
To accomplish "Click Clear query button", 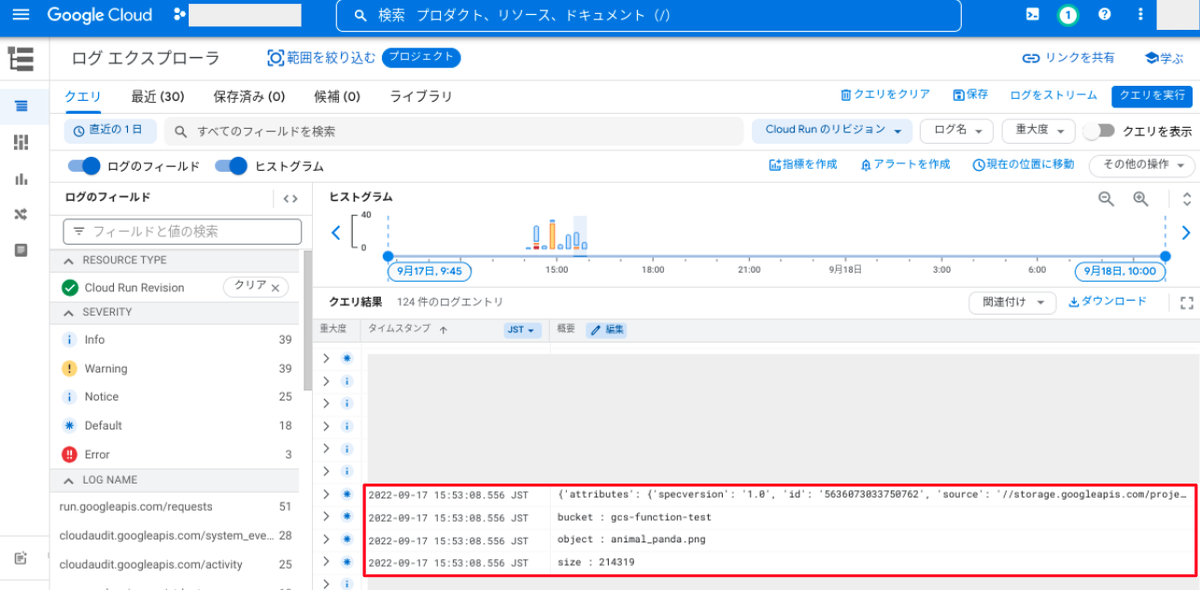I will point(885,95).
